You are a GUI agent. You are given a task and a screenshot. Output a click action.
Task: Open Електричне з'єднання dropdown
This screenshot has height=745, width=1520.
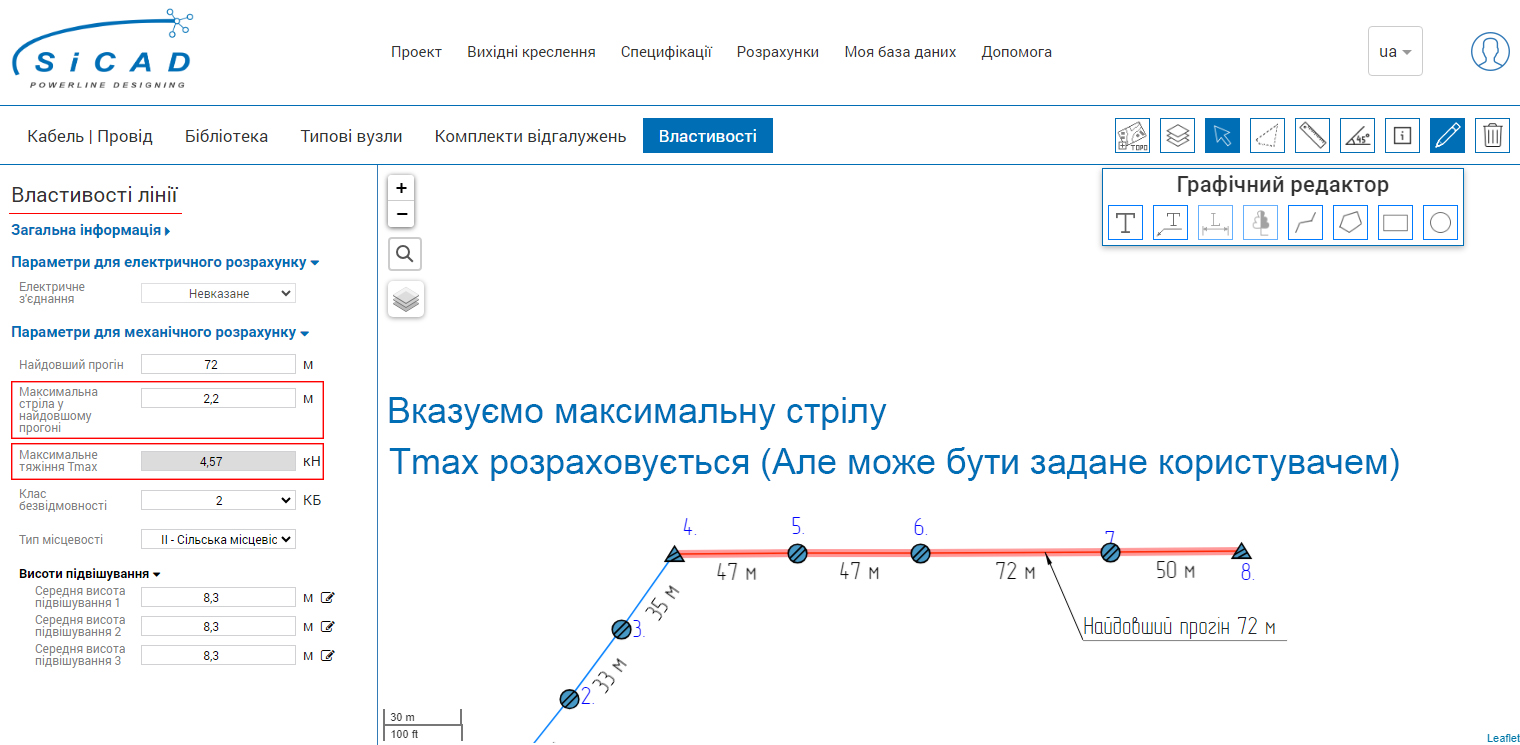[x=218, y=293]
